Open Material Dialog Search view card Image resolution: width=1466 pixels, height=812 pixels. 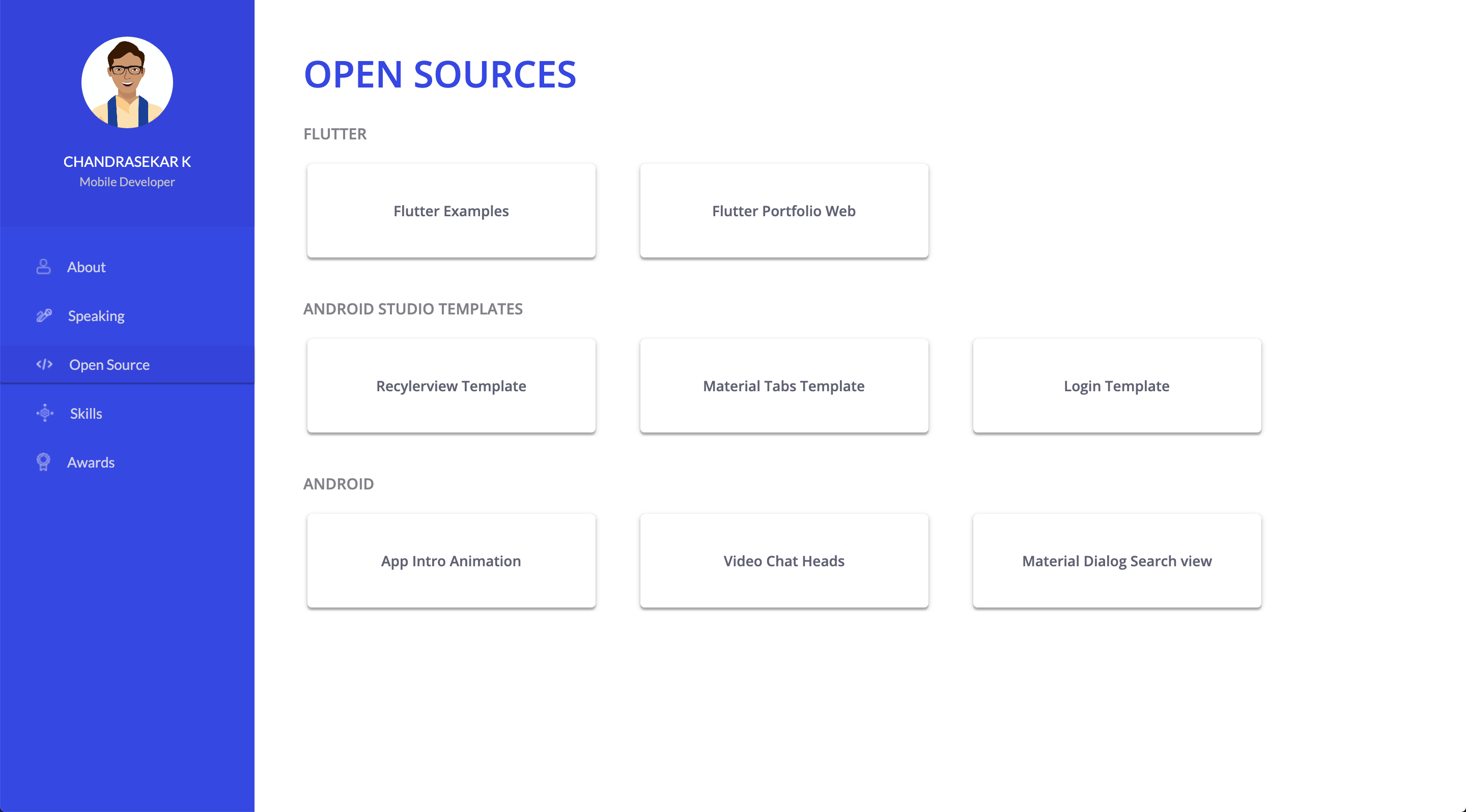pos(1116,561)
